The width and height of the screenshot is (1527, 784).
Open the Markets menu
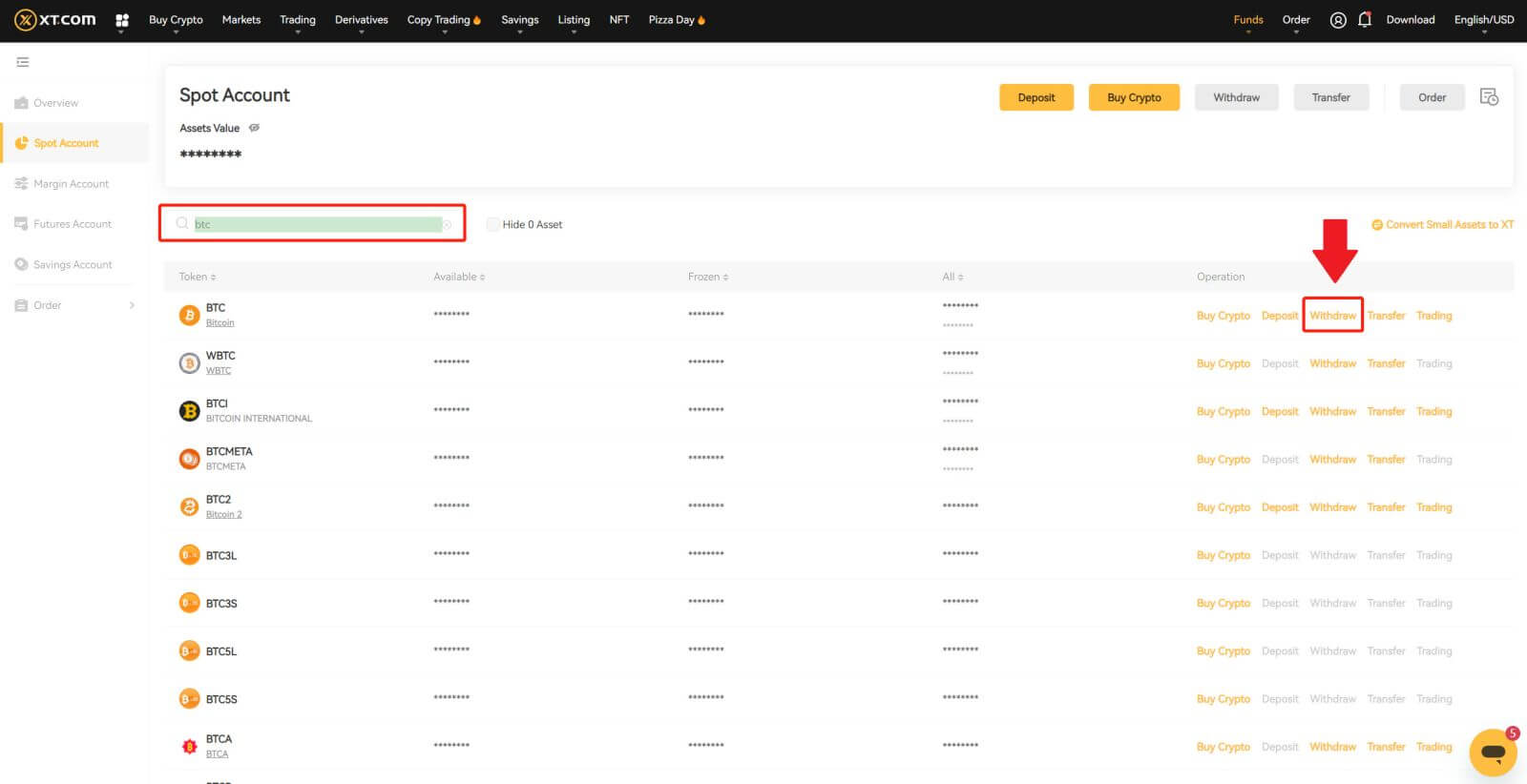tap(241, 20)
